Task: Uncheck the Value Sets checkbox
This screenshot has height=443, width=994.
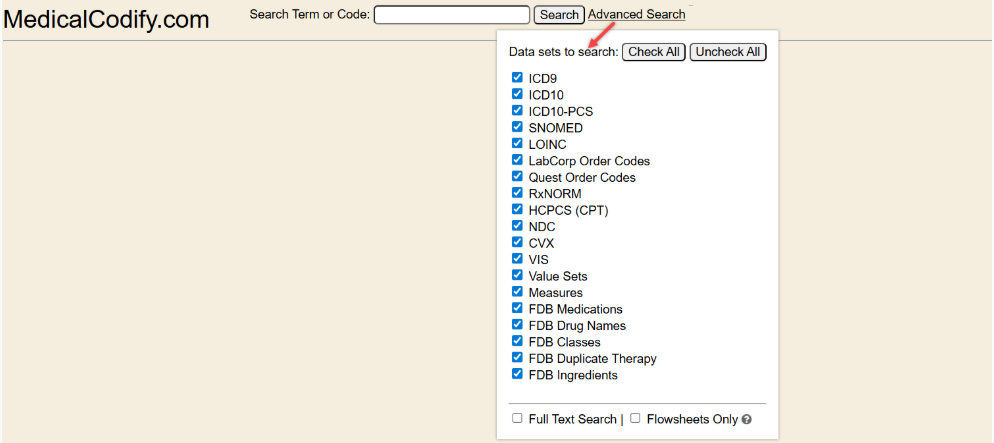Action: [x=517, y=275]
